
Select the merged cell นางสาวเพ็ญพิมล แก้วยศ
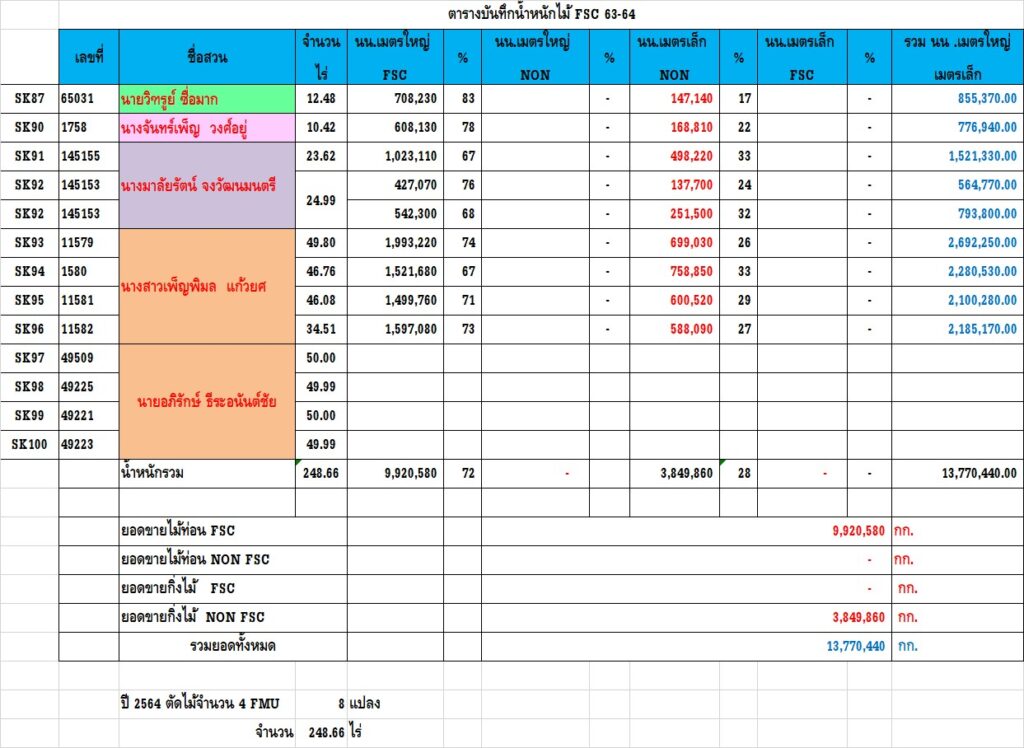click(x=207, y=286)
